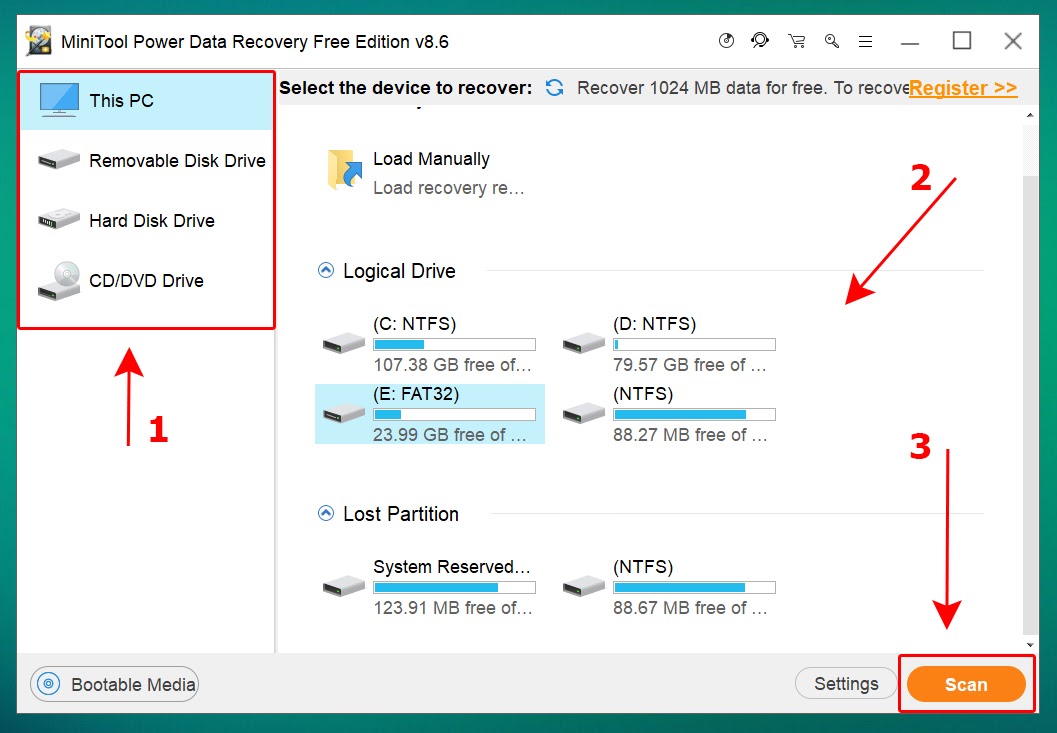Click the bootable disc icon in title bar
1057x733 pixels.
pyautogui.click(x=727, y=41)
